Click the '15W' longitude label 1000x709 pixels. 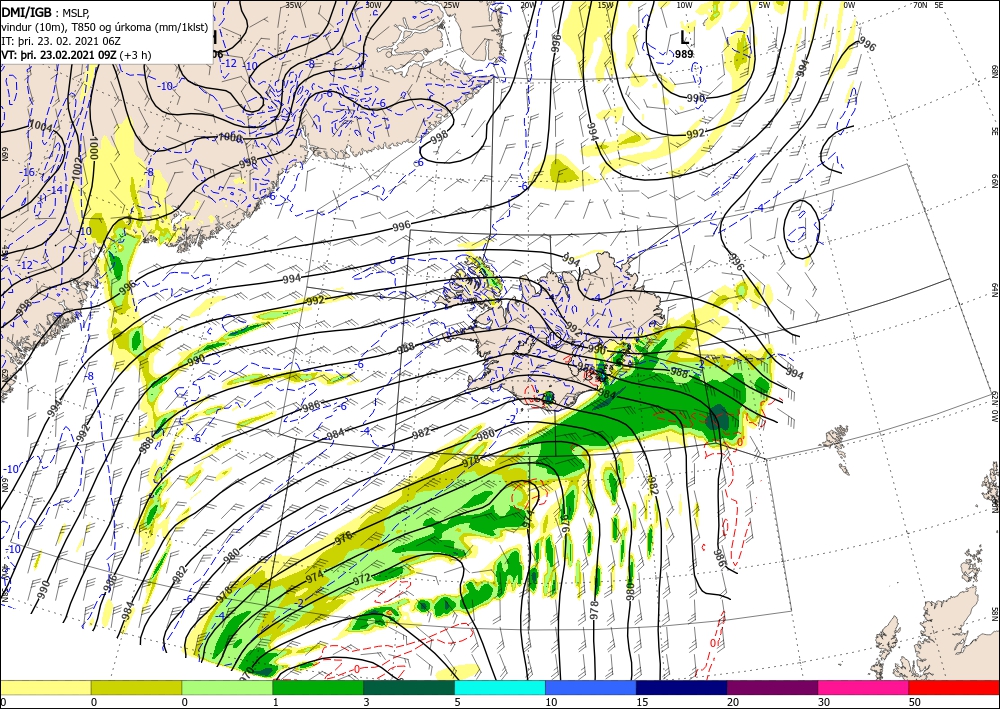tap(606, 5)
